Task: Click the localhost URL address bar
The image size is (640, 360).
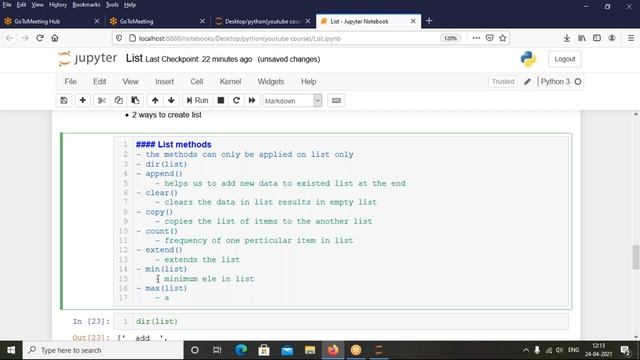Action: 286,38
